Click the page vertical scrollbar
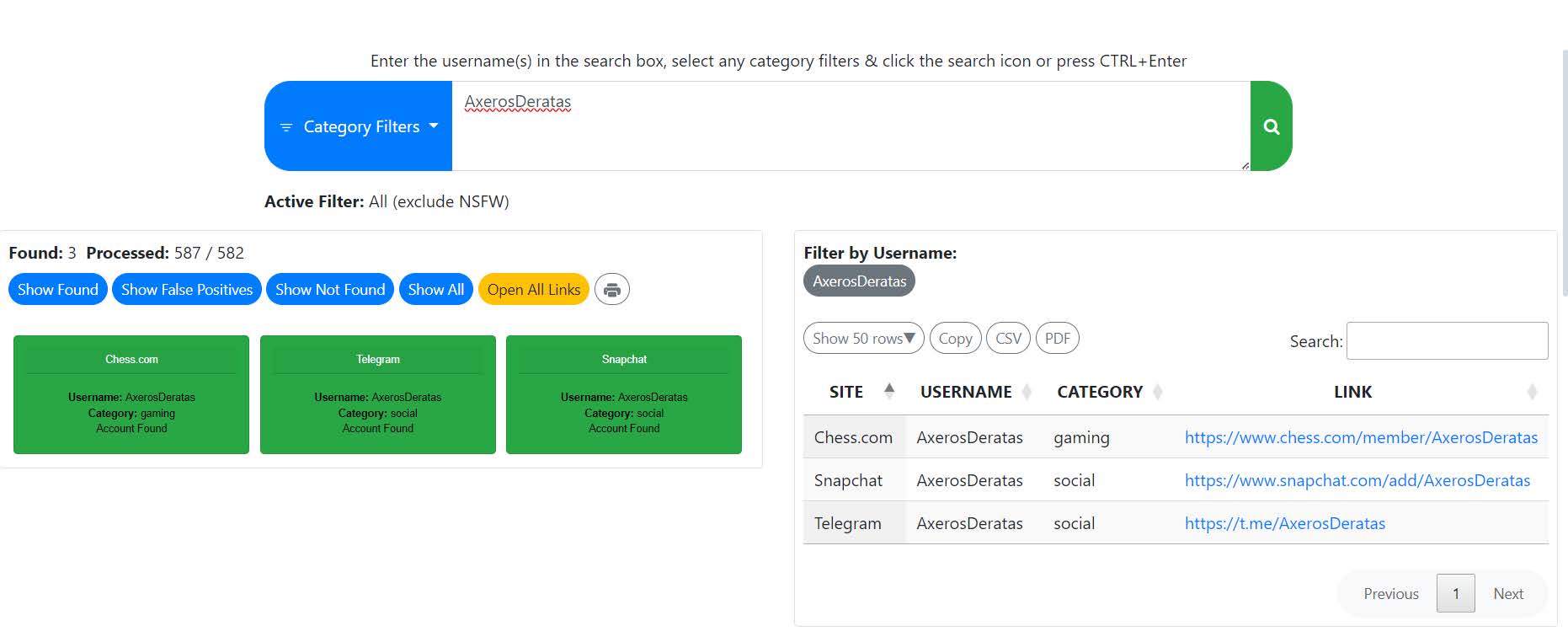This screenshot has width=1568, height=642. point(1564,173)
